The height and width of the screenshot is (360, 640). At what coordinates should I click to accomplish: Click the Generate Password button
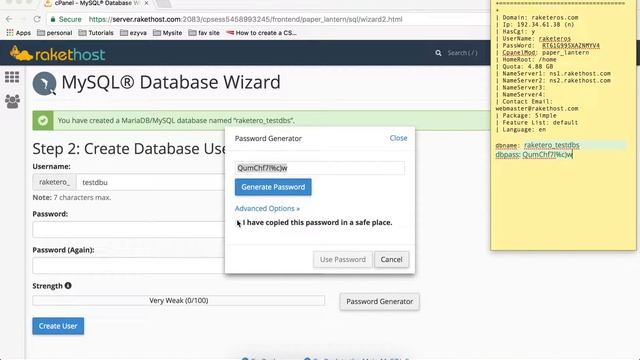pyautogui.click(x=273, y=187)
